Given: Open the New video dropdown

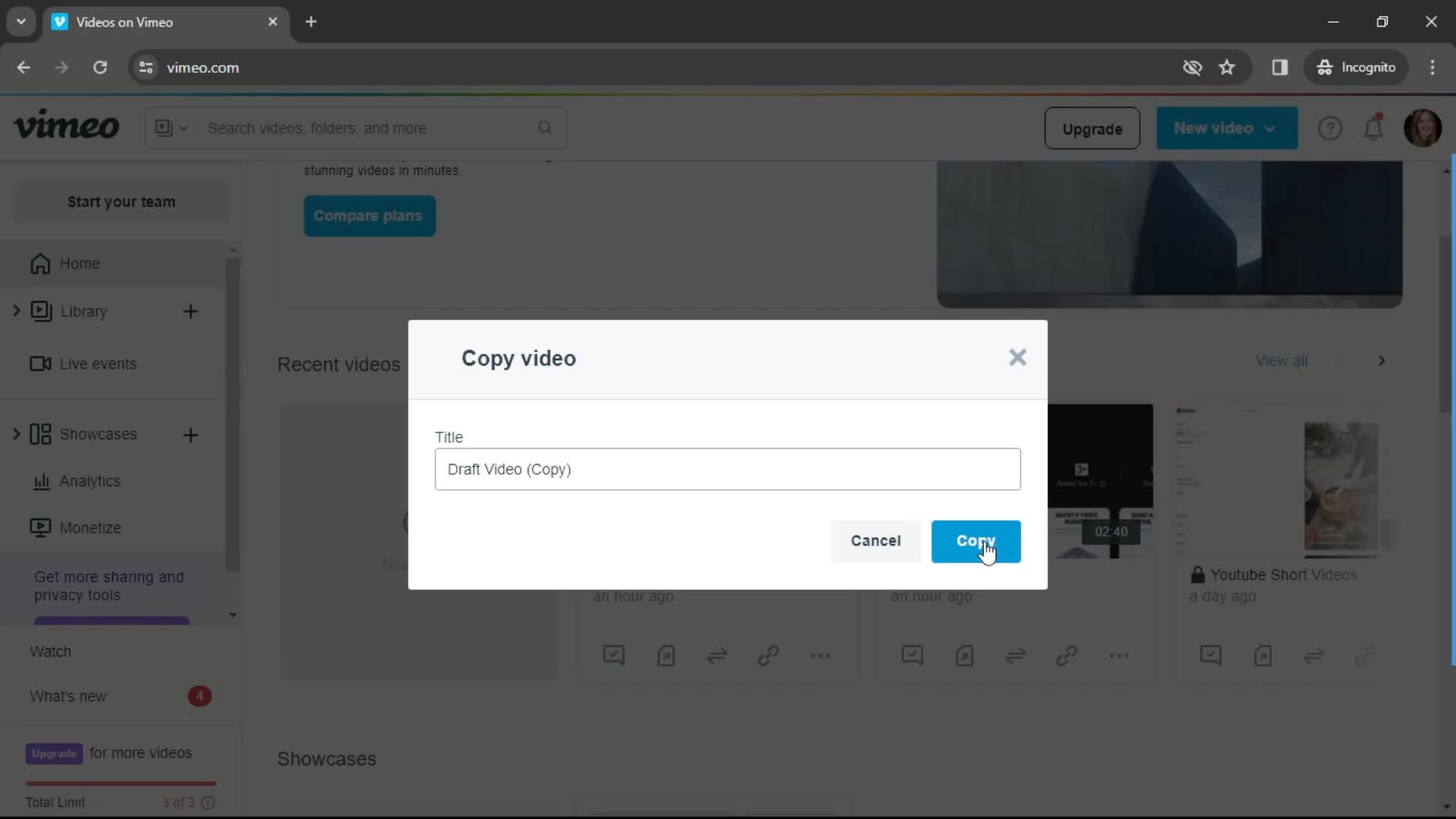Looking at the screenshot, I should (1226, 128).
